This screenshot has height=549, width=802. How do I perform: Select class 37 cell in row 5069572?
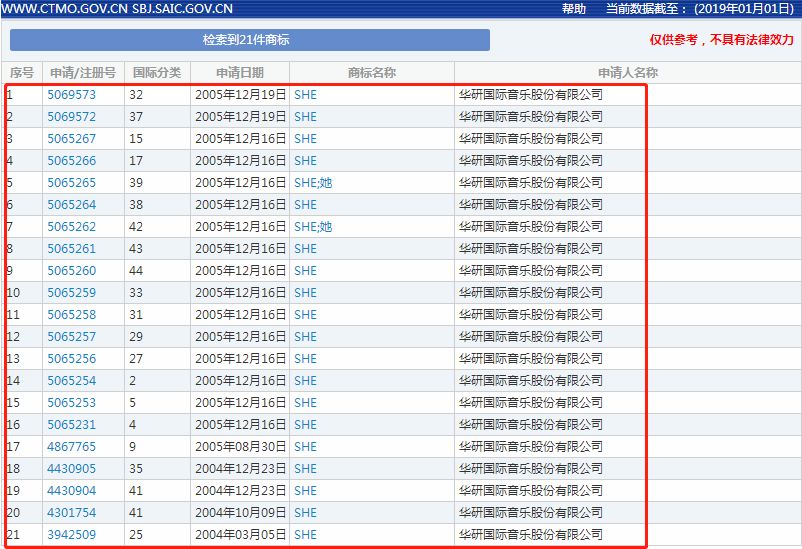[136, 117]
